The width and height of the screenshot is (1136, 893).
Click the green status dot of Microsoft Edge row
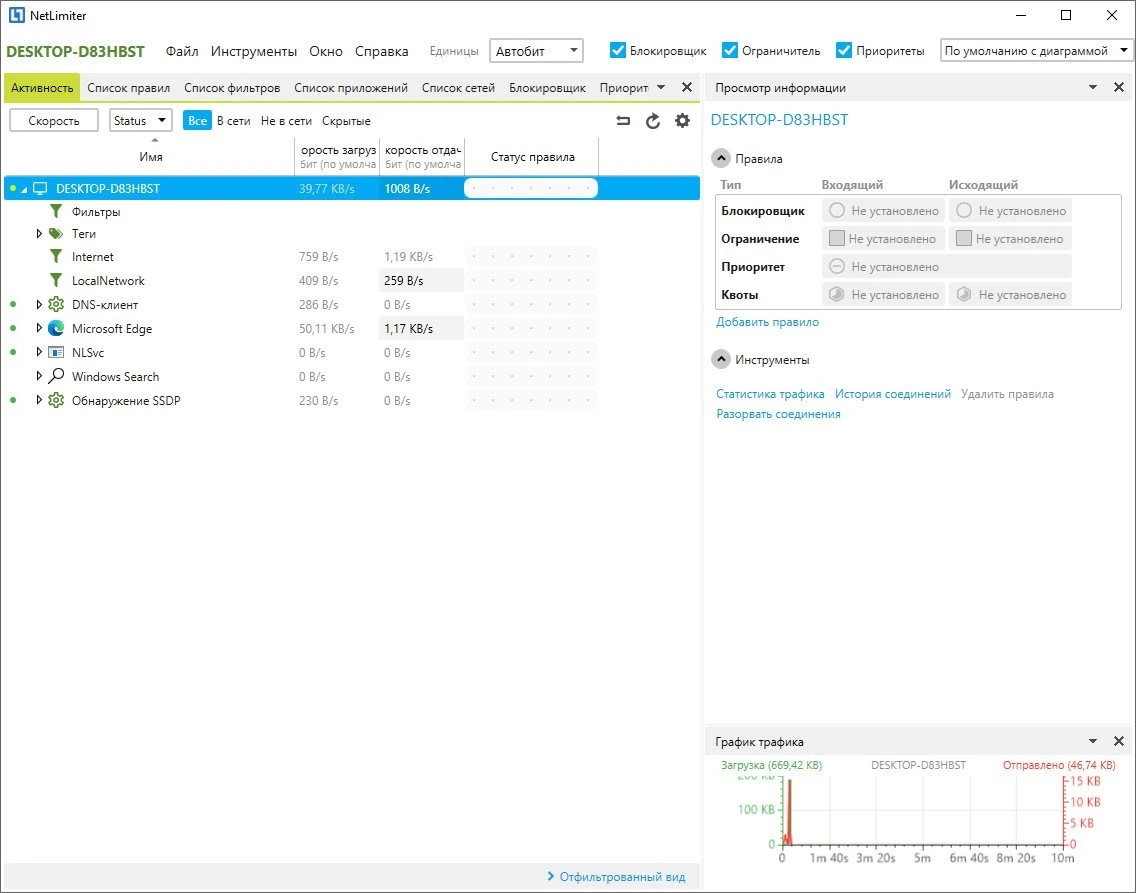13,328
